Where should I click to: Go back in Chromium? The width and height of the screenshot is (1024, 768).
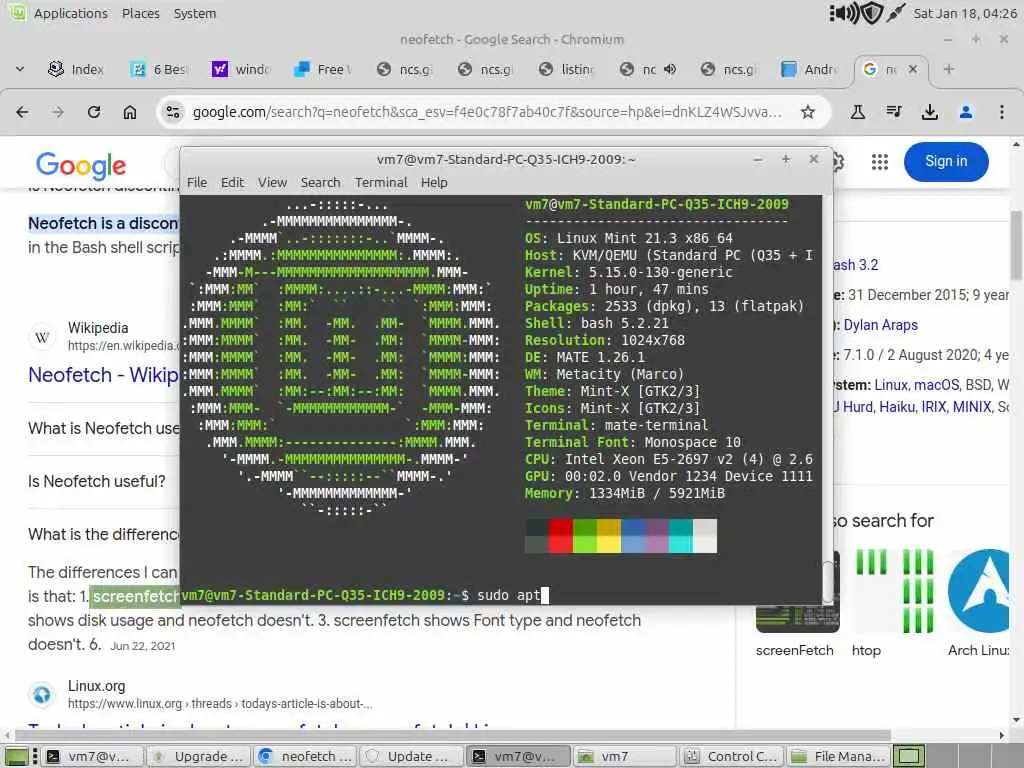22,112
